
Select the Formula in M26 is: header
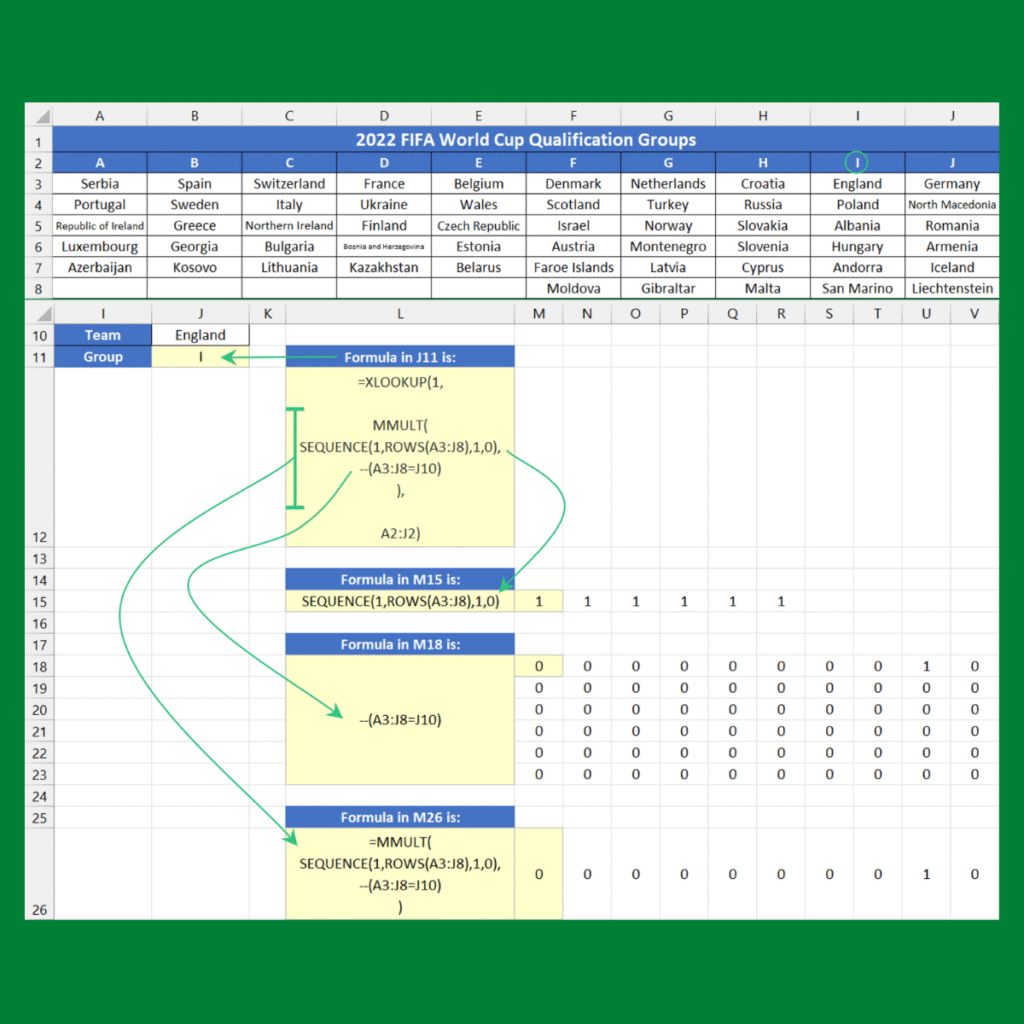click(400, 817)
